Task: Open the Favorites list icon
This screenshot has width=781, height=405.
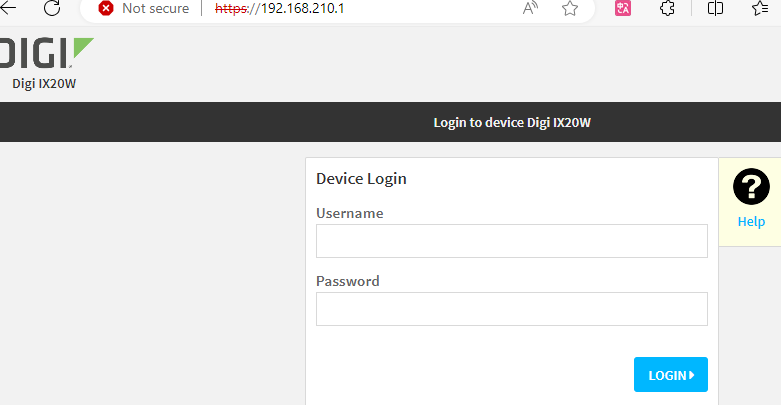Action: point(760,8)
